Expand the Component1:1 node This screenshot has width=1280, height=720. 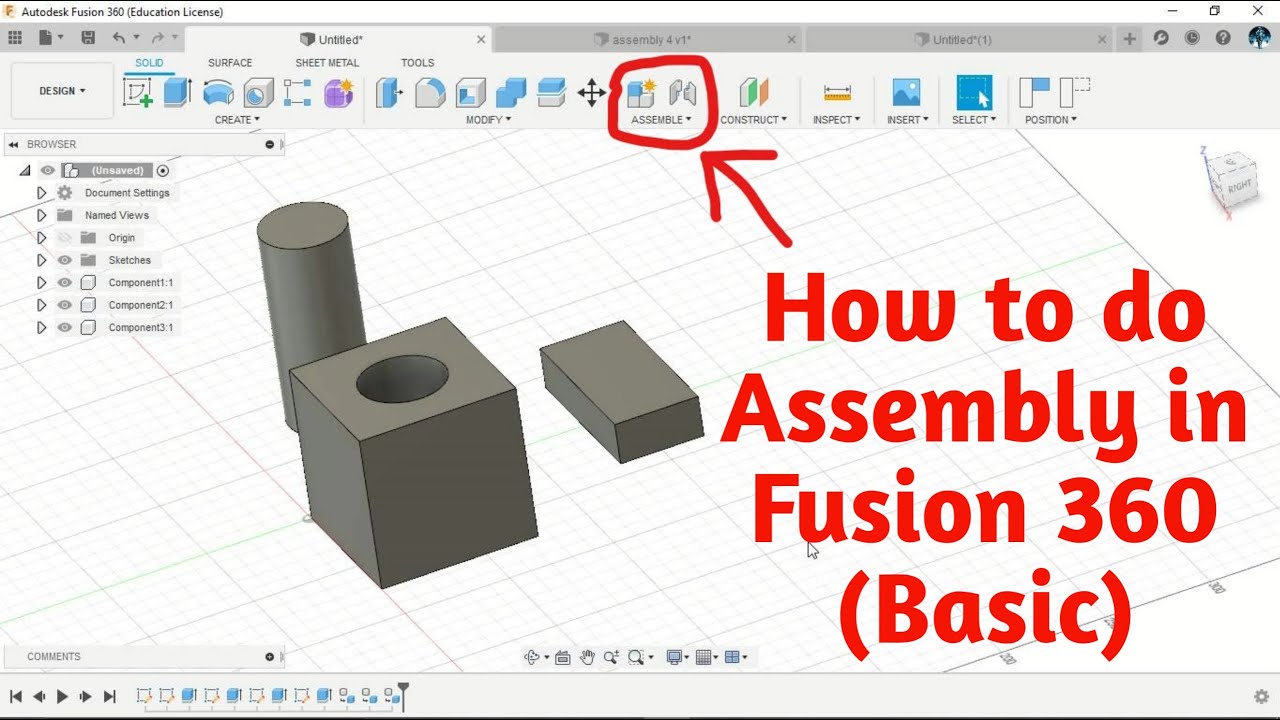[x=41, y=283]
